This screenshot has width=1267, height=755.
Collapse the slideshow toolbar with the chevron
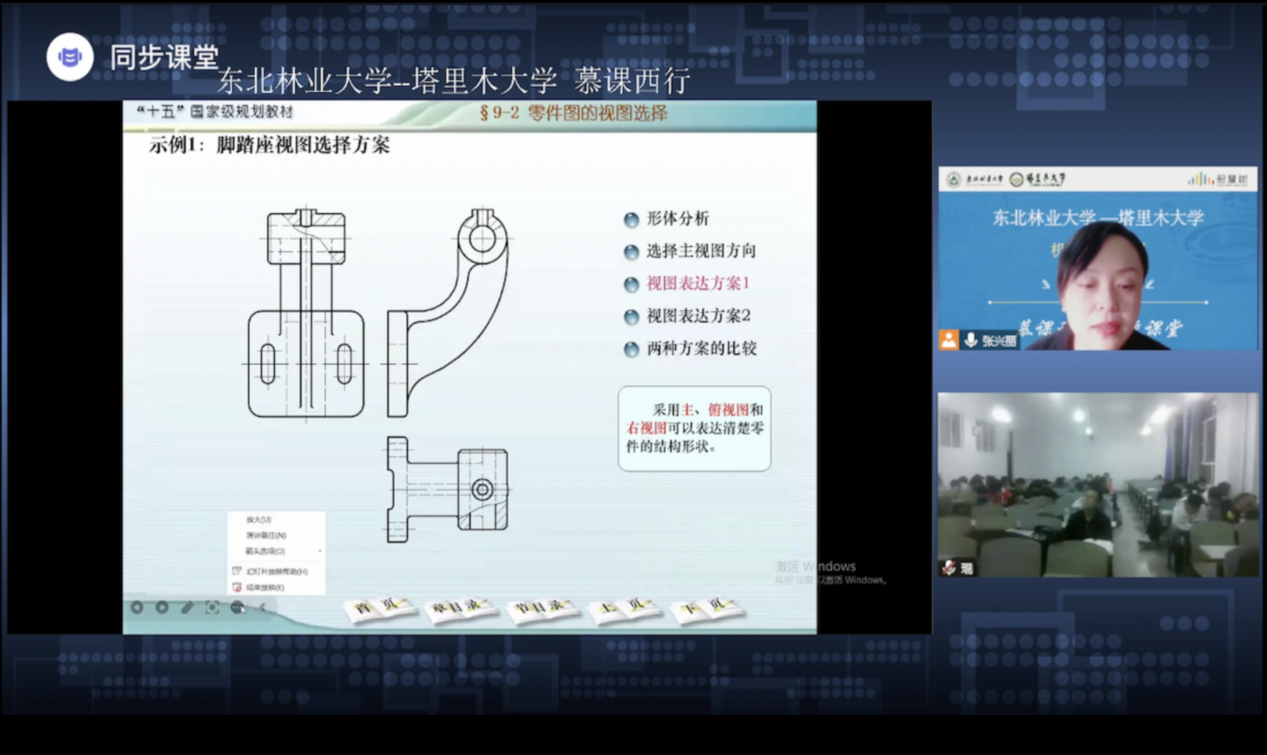pos(264,608)
